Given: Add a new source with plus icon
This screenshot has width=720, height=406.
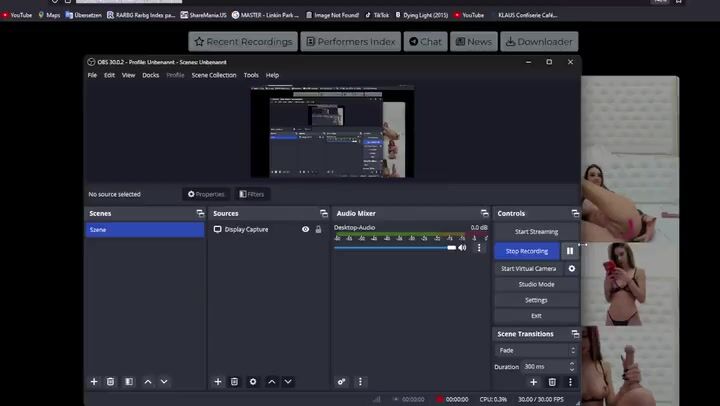Looking at the screenshot, I should pos(218,382).
